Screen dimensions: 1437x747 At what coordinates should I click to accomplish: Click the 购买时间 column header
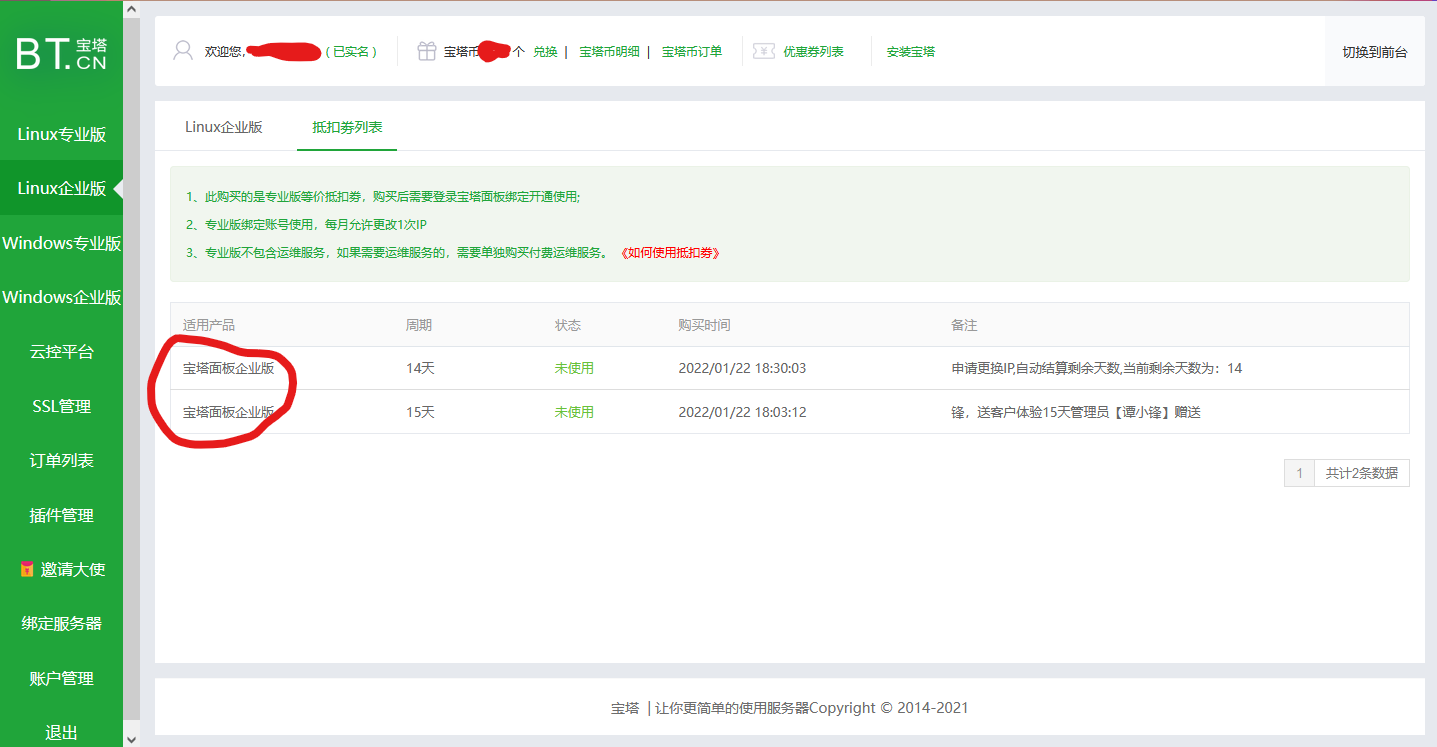[x=704, y=325]
